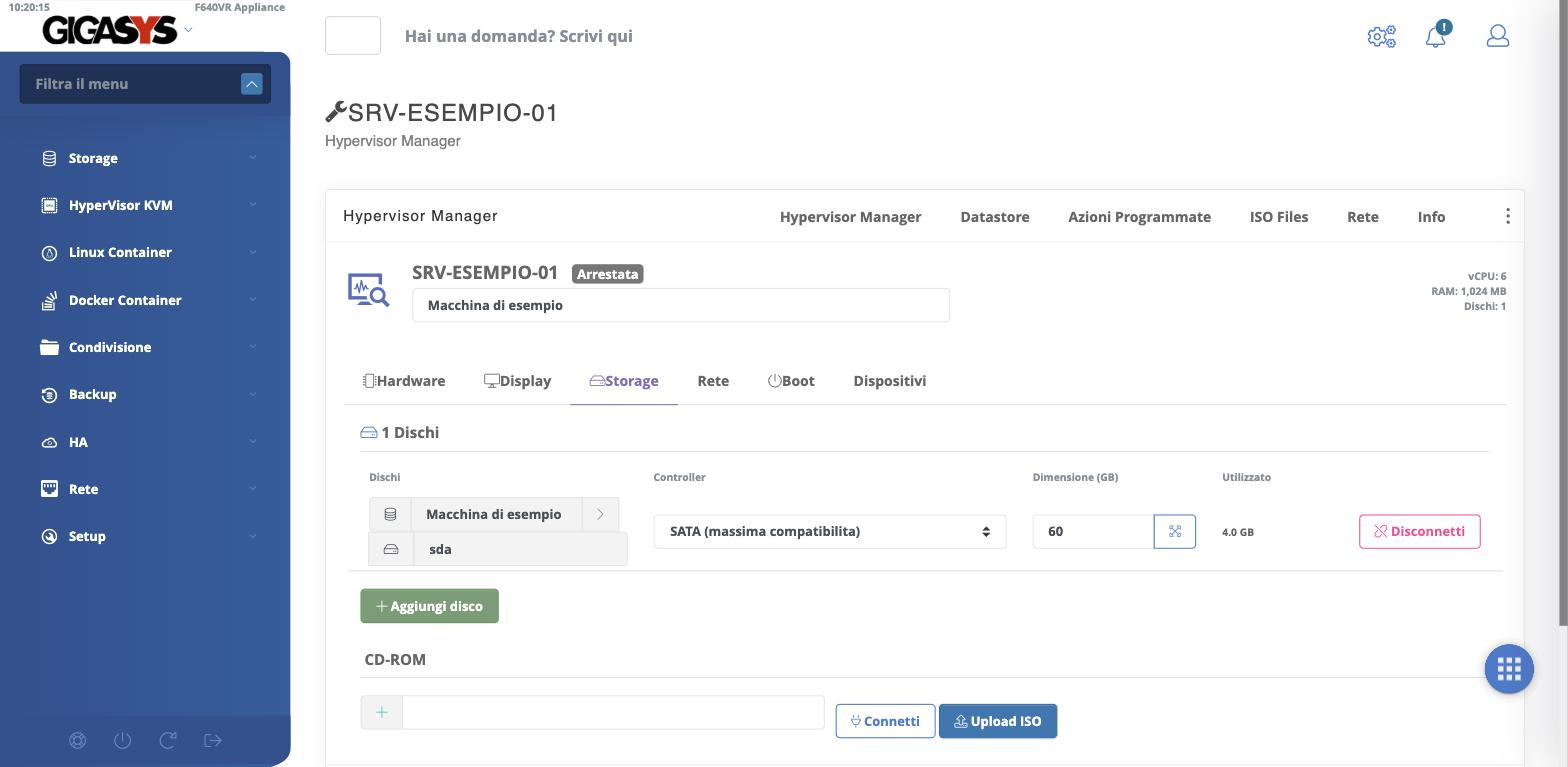Screen dimensions: 1568x767
Task: Click the power icon in sidebar footer
Action: 123,741
